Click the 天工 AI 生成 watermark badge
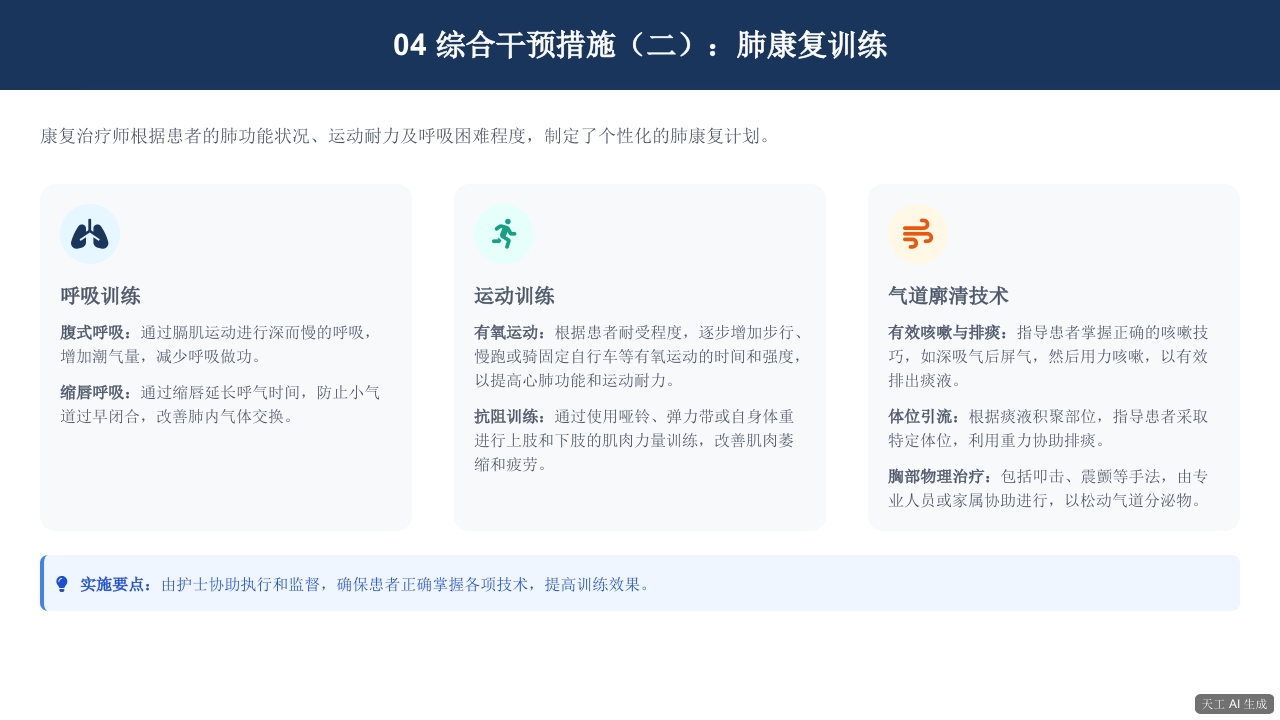Screen dimensions: 1280x720 click(x=1234, y=704)
